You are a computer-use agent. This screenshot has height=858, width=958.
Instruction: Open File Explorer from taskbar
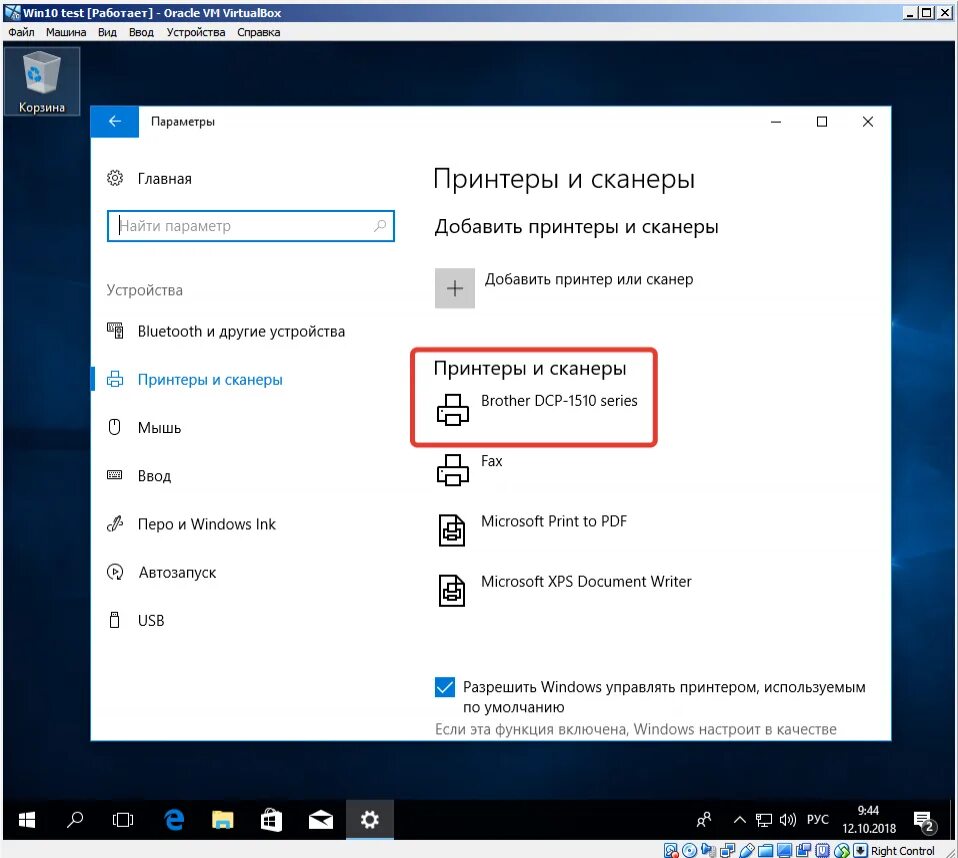pos(222,820)
